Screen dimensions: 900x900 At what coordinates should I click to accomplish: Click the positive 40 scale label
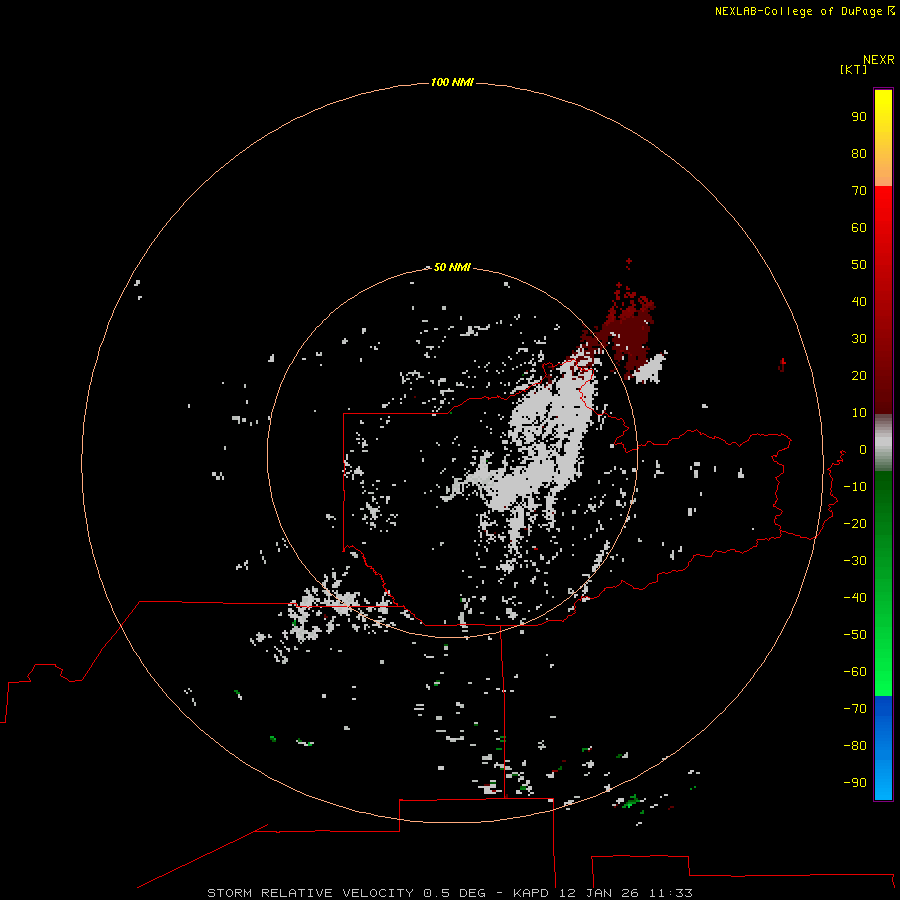[x=859, y=302]
